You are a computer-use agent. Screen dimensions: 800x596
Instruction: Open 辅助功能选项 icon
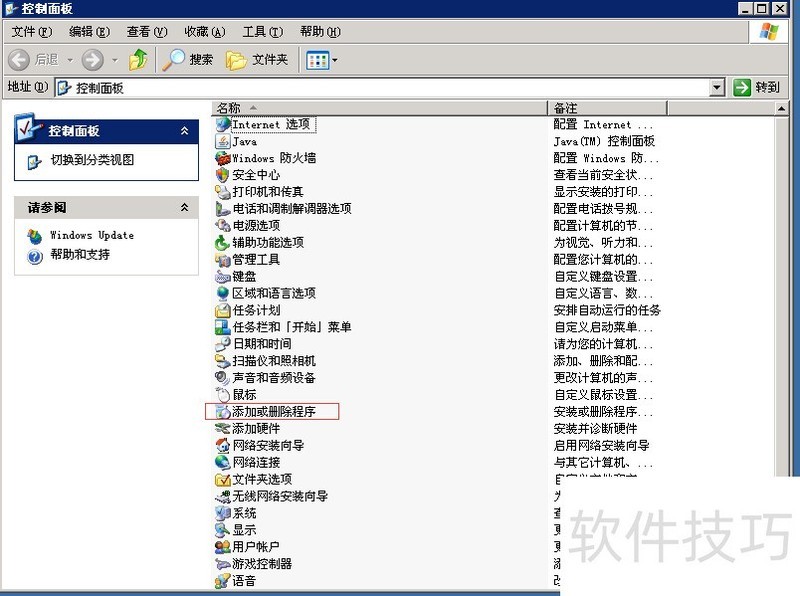(222, 242)
